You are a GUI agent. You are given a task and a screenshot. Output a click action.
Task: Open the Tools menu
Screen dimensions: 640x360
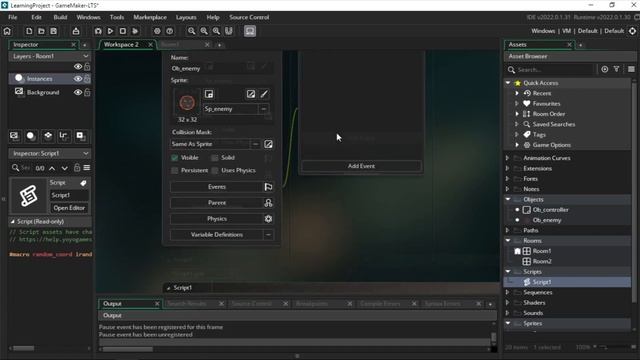pyautogui.click(x=117, y=17)
